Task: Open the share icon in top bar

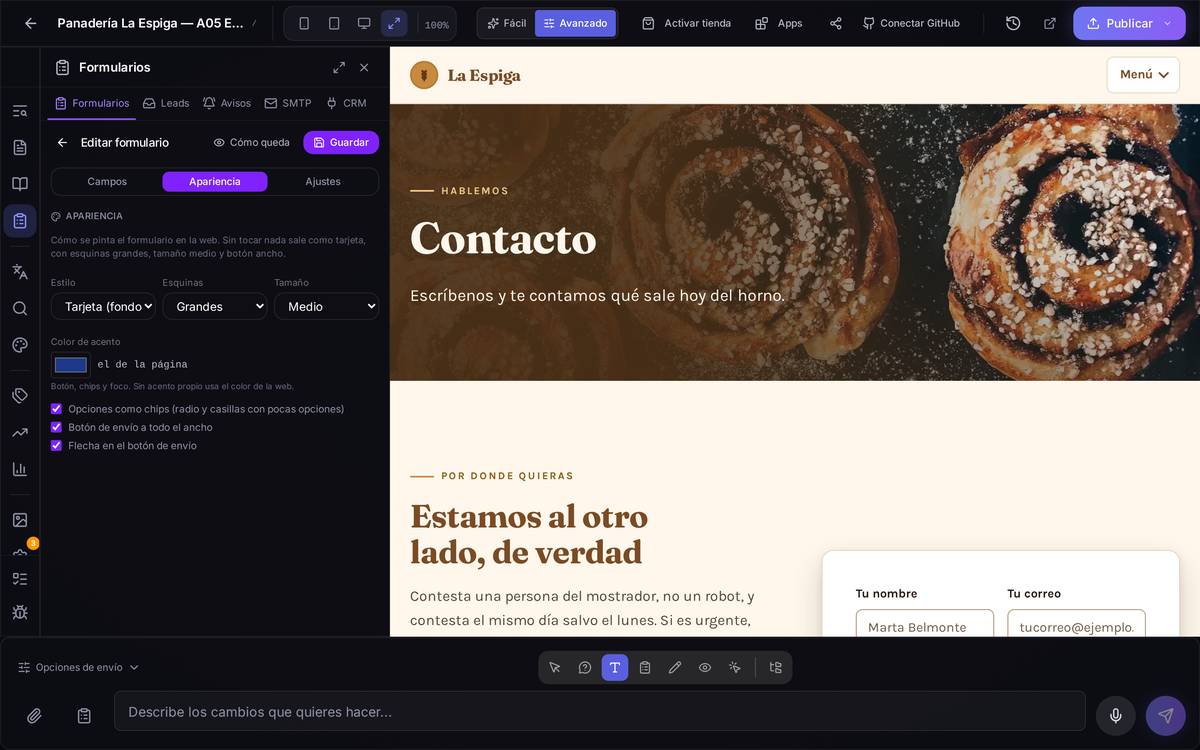Action: tap(836, 23)
